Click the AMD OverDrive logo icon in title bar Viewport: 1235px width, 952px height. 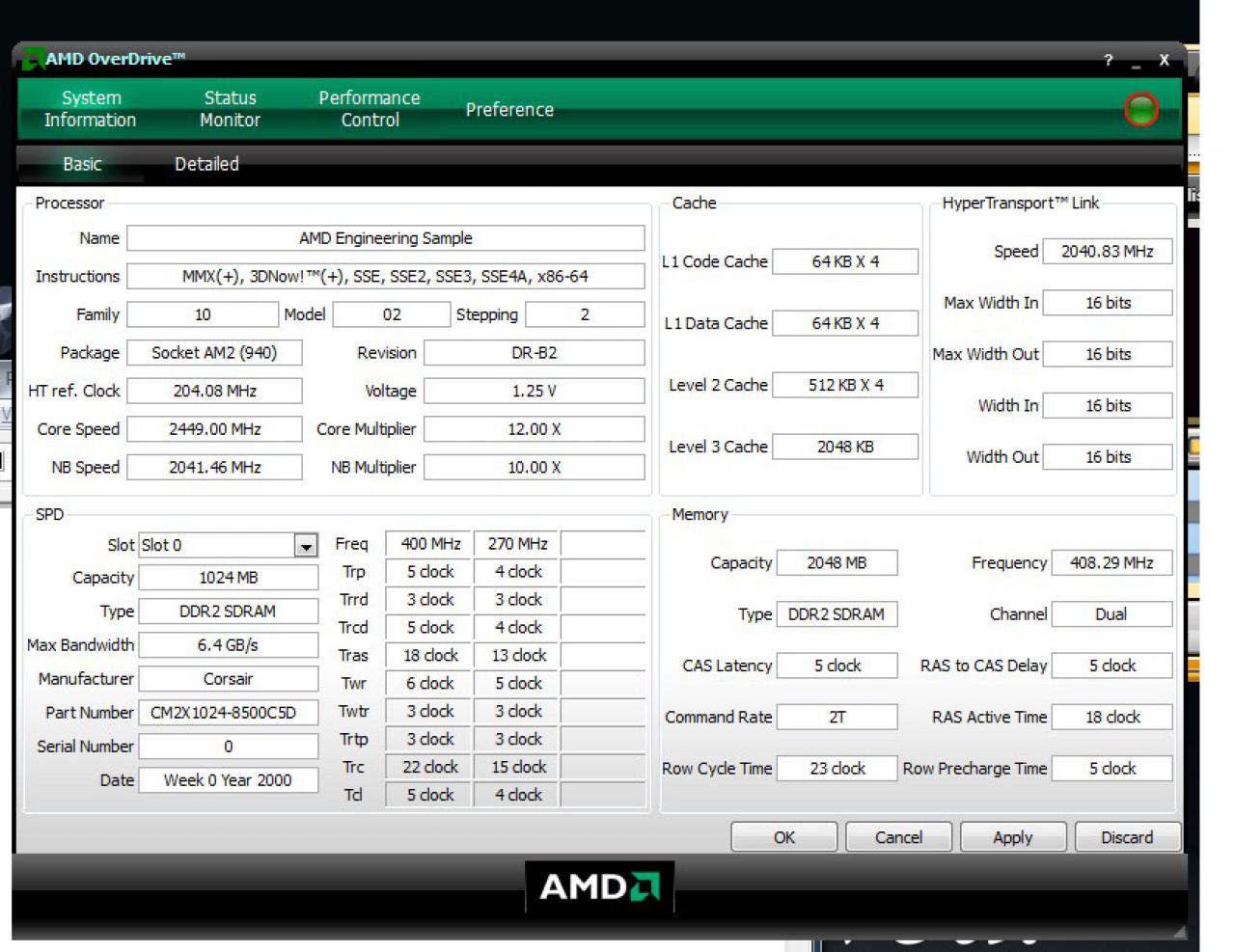(x=33, y=59)
